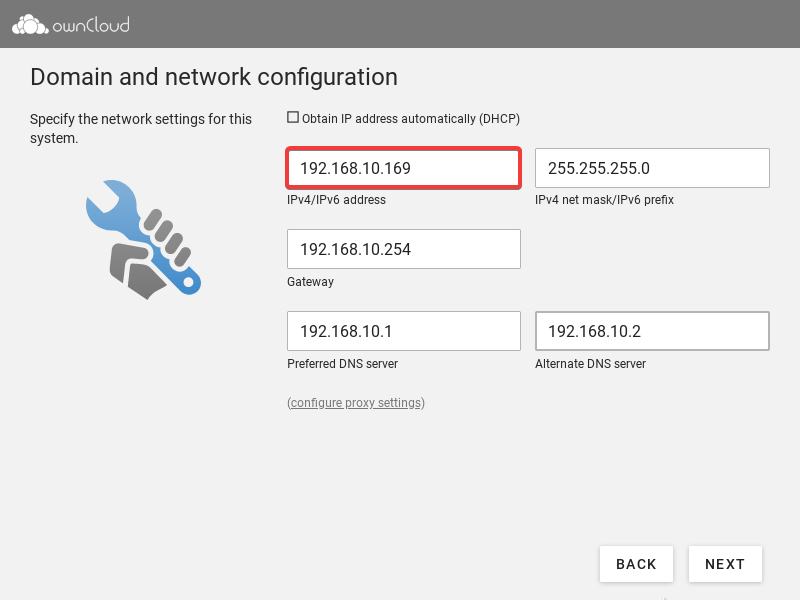This screenshot has width=800, height=600.
Task: Click the wrench and pen illustration
Action: point(143,239)
